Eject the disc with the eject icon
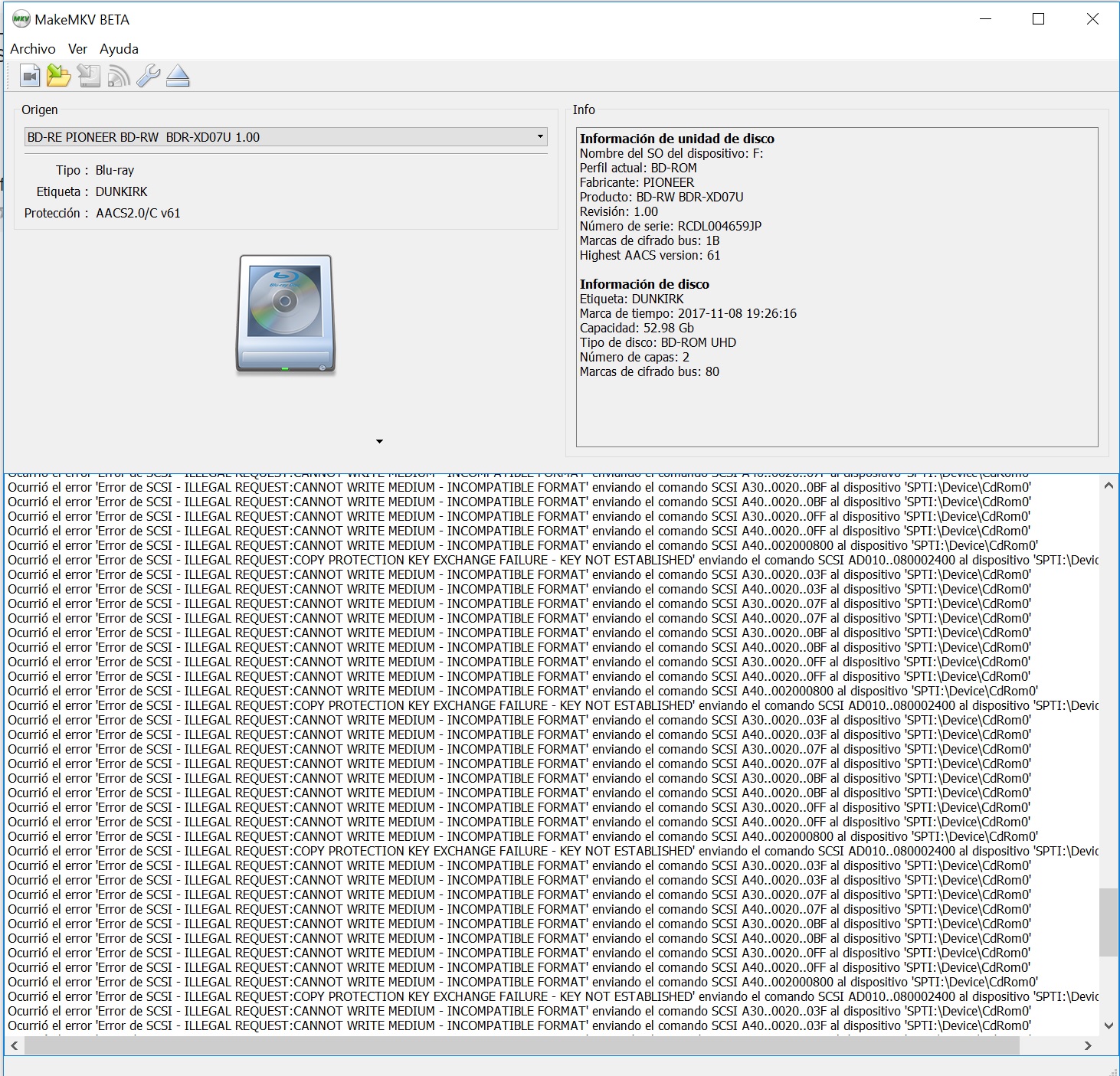The image size is (1120, 1076). [178, 76]
